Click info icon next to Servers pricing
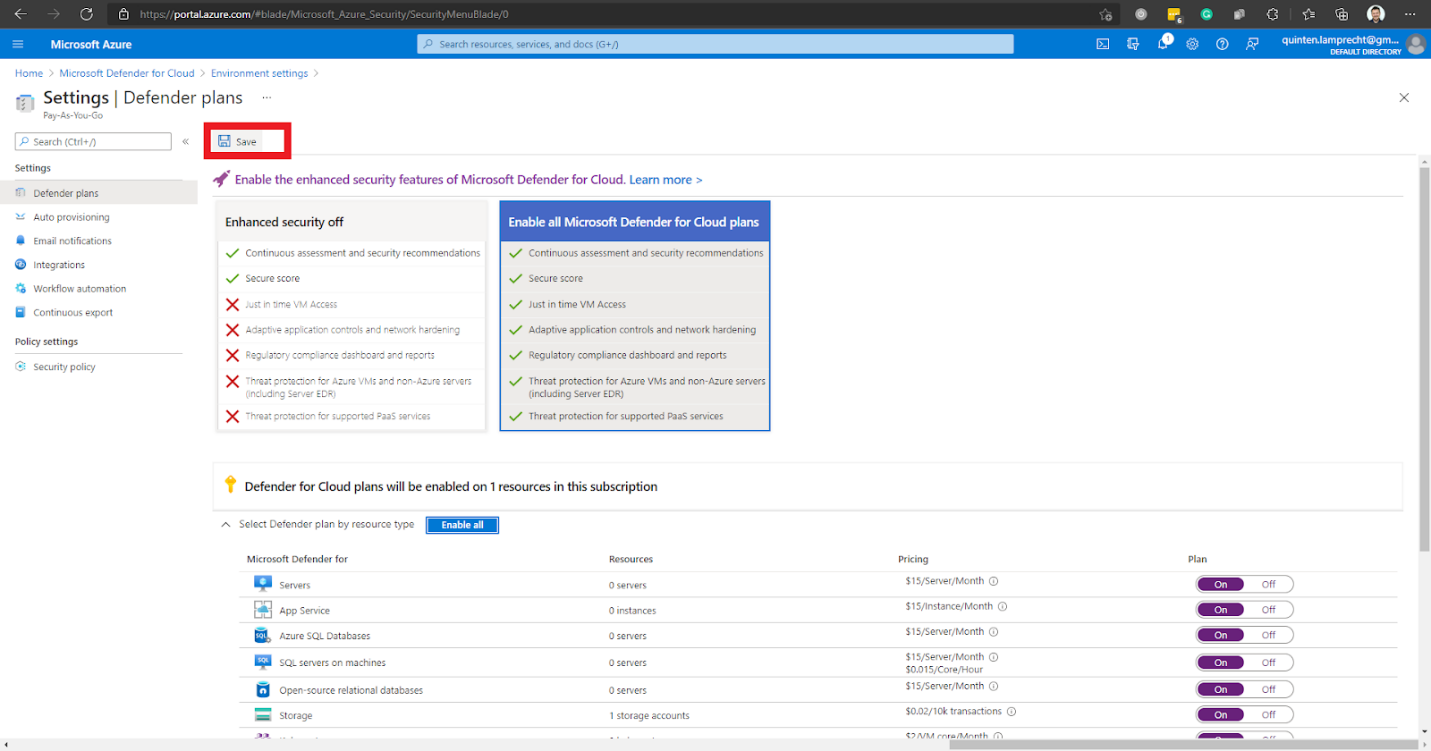The image size is (1431, 751). tap(994, 581)
